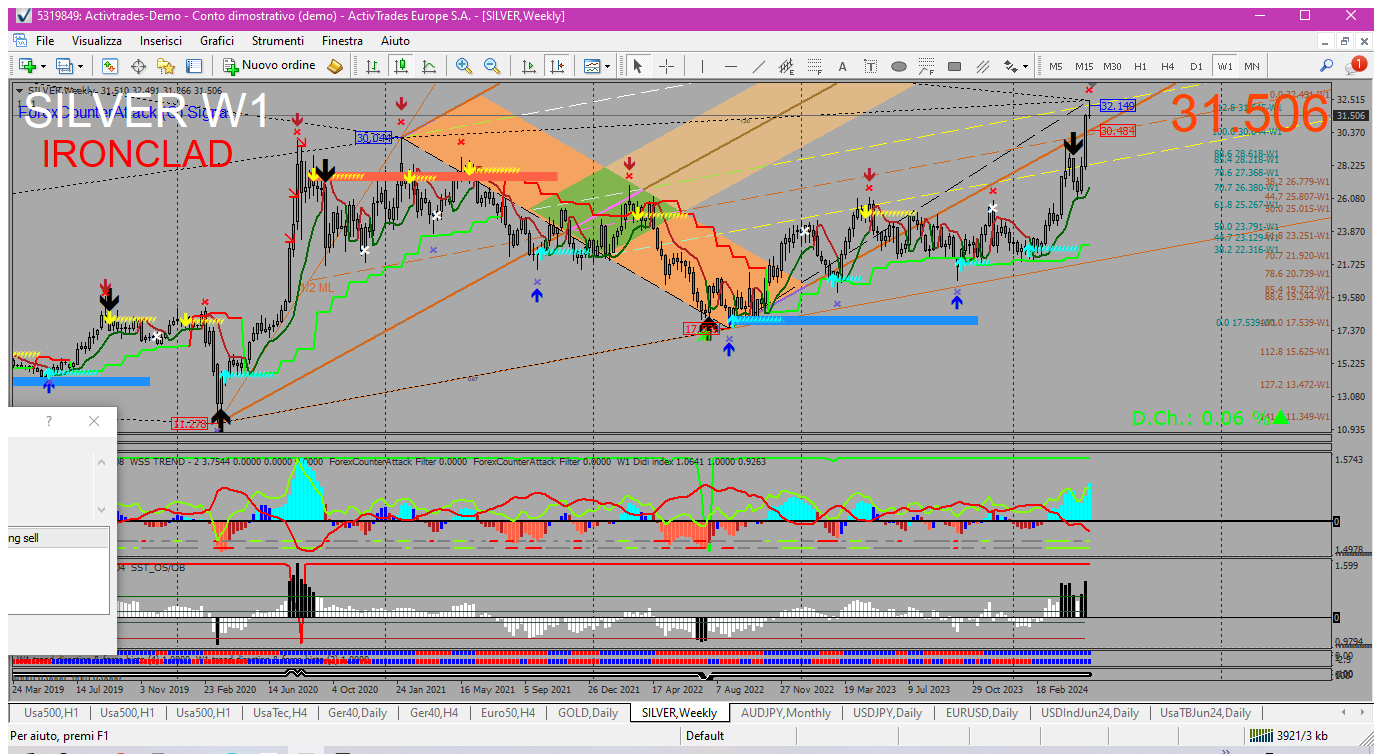Image resolution: width=1382 pixels, height=754 pixels.
Task: Click the 'Default' profile in status bar
Action: (x=705, y=736)
